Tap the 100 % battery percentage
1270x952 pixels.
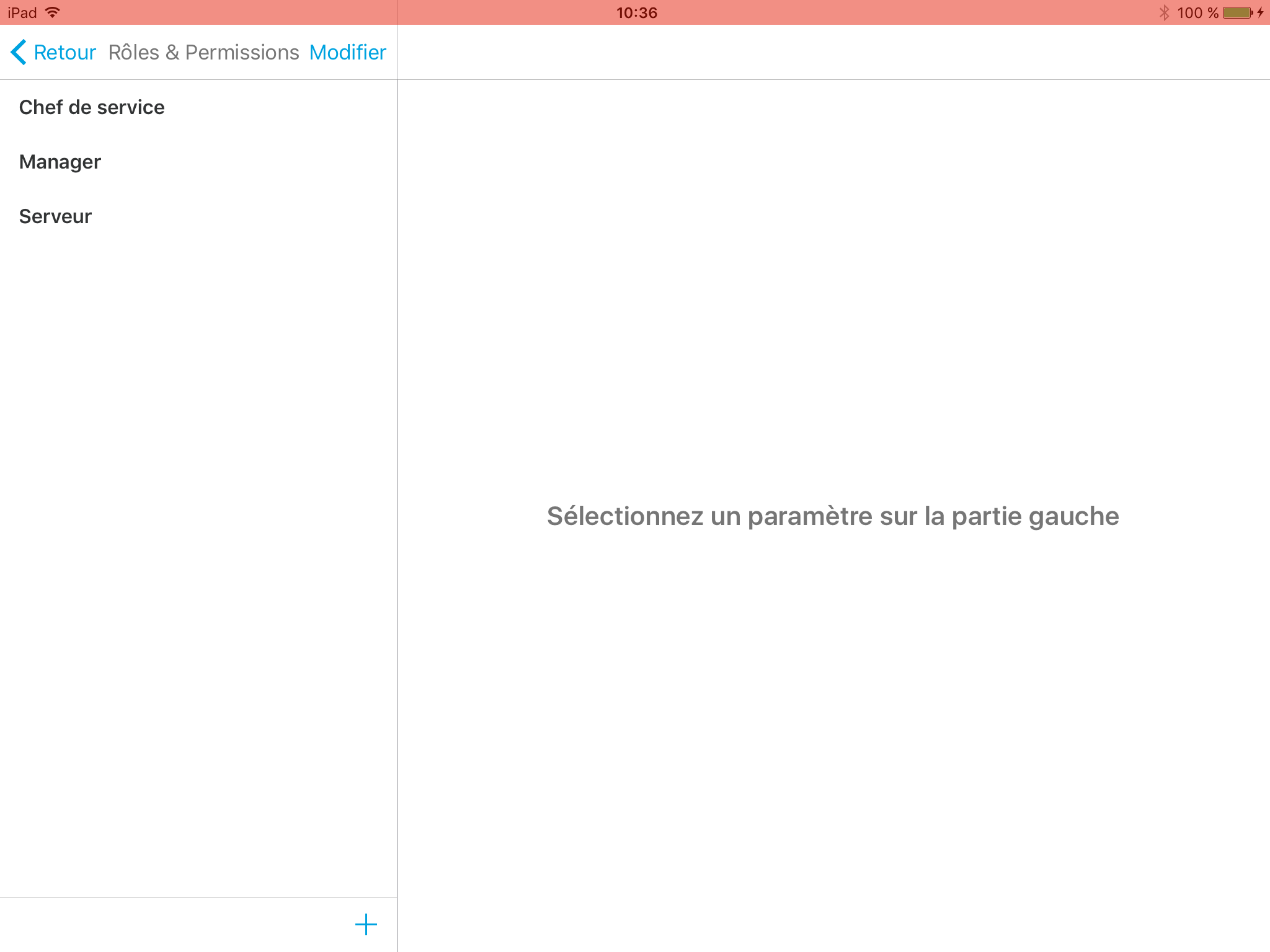[1197, 12]
